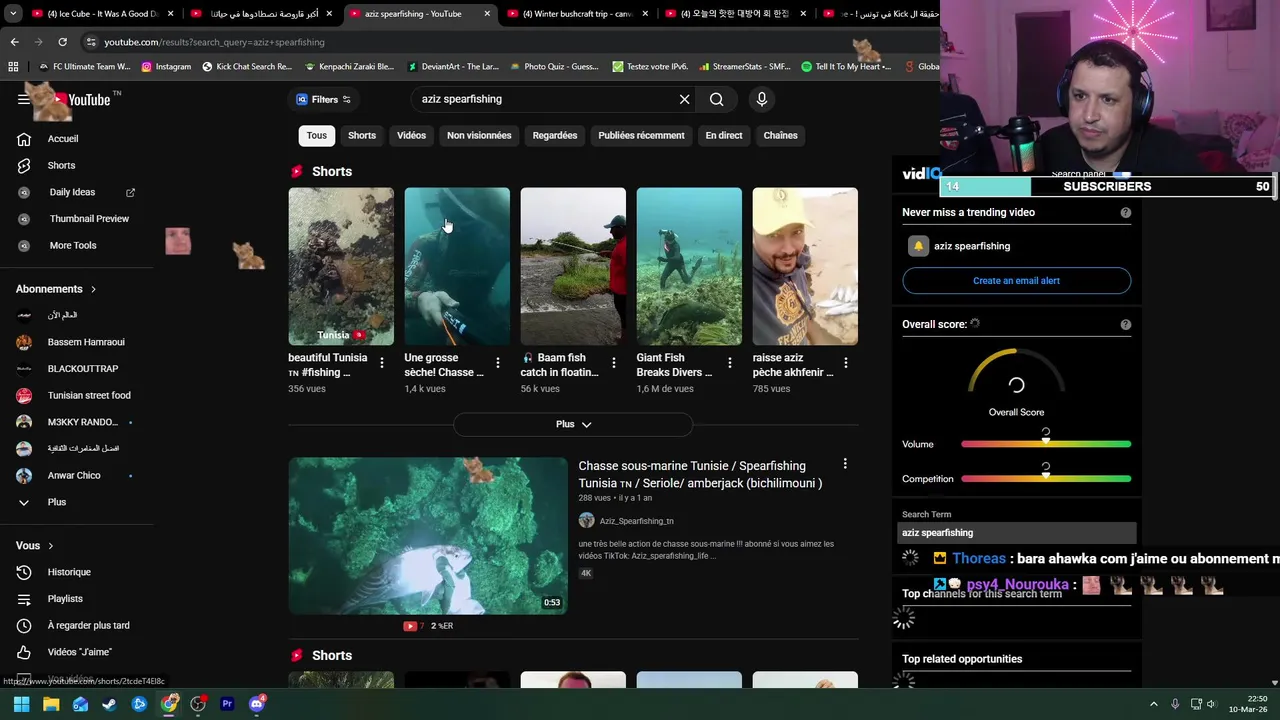Screen dimensions: 1280x720
Task: Switch to Winter bushcraft trip tab
Action: tap(578, 14)
